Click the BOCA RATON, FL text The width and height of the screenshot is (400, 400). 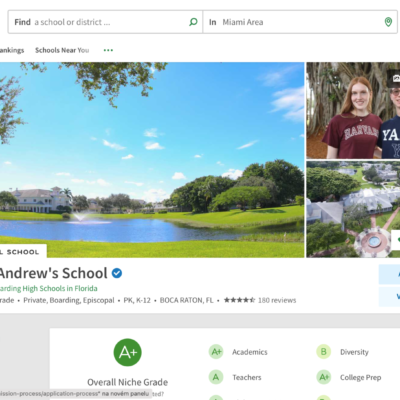(x=186, y=300)
